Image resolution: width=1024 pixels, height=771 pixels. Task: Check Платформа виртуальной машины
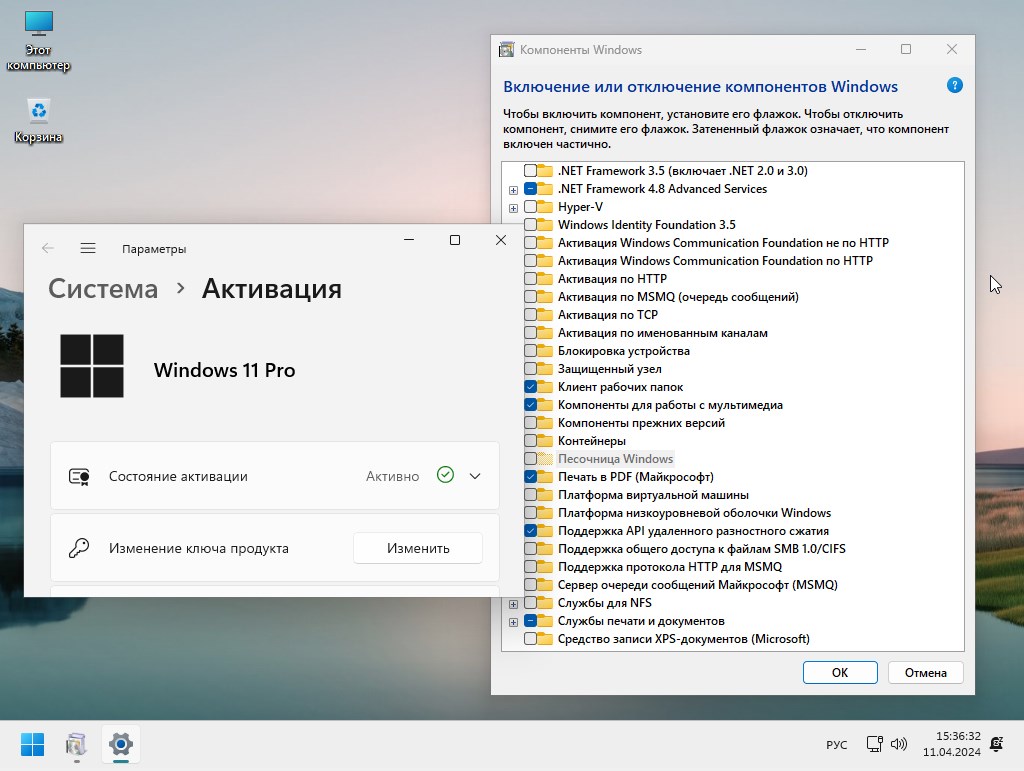coord(530,495)
